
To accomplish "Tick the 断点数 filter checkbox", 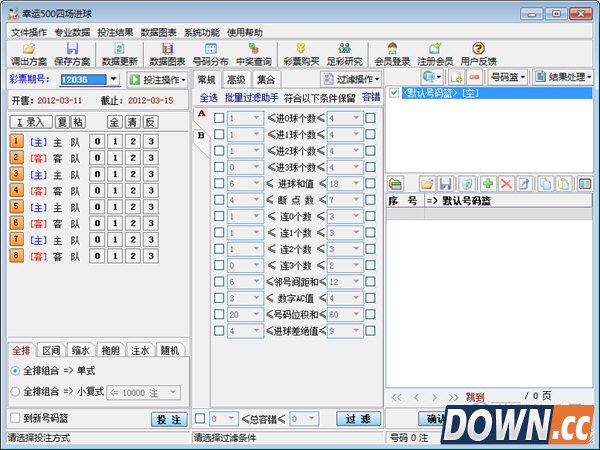I will pyautogui.click(x=219, y=200).
